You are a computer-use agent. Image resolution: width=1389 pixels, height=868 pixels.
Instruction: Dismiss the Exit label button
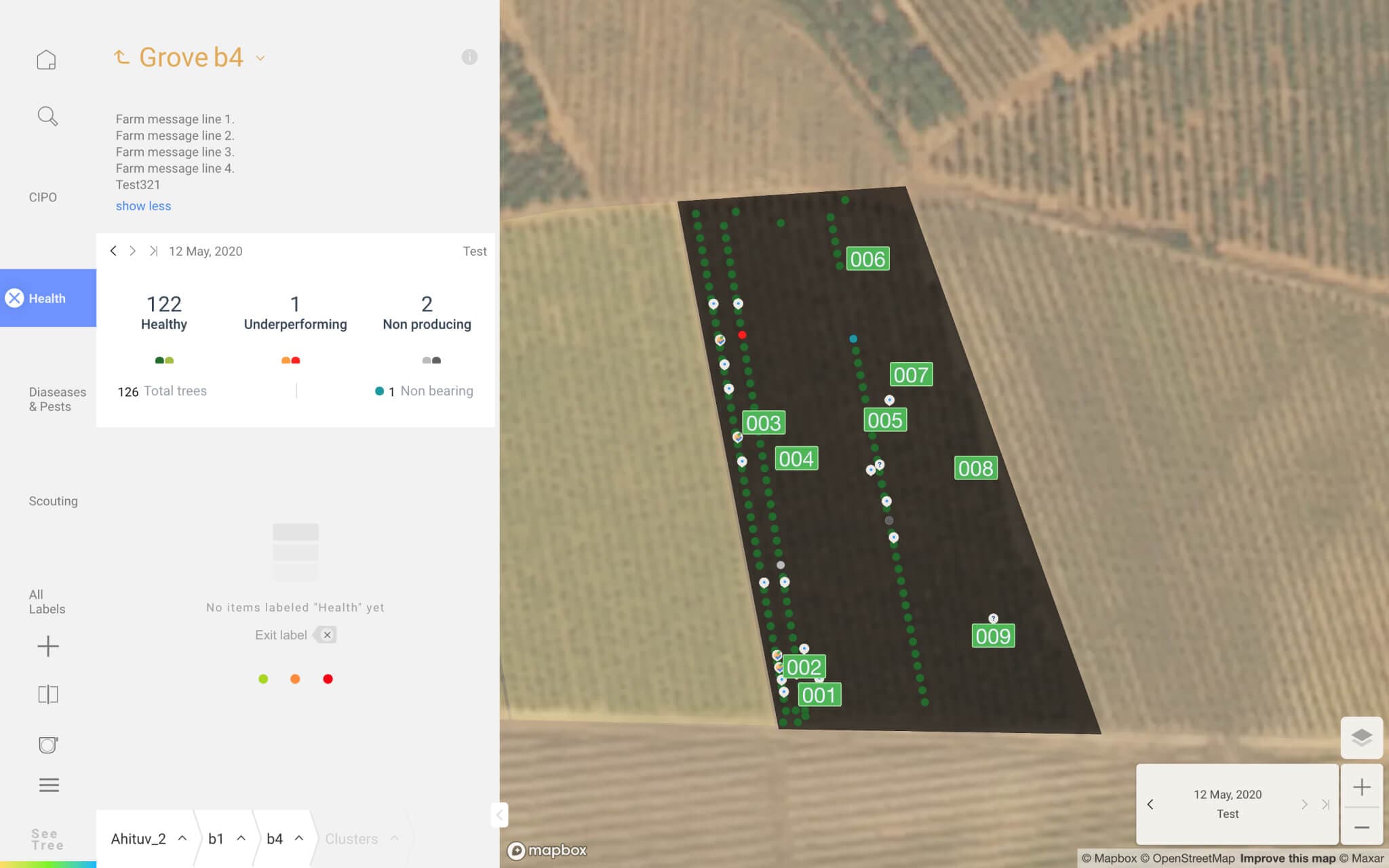(x=326, y=635)
